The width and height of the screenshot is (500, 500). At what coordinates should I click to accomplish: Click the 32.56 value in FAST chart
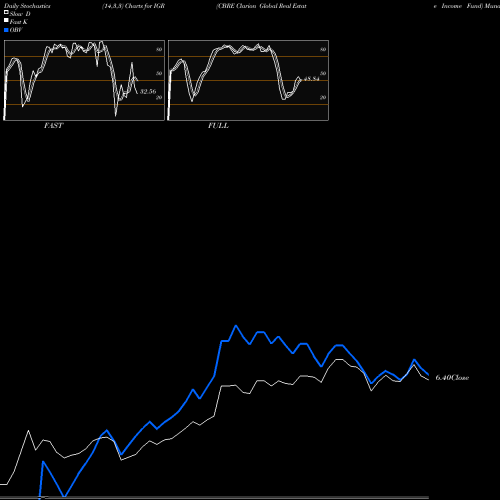tap(148, 91)
